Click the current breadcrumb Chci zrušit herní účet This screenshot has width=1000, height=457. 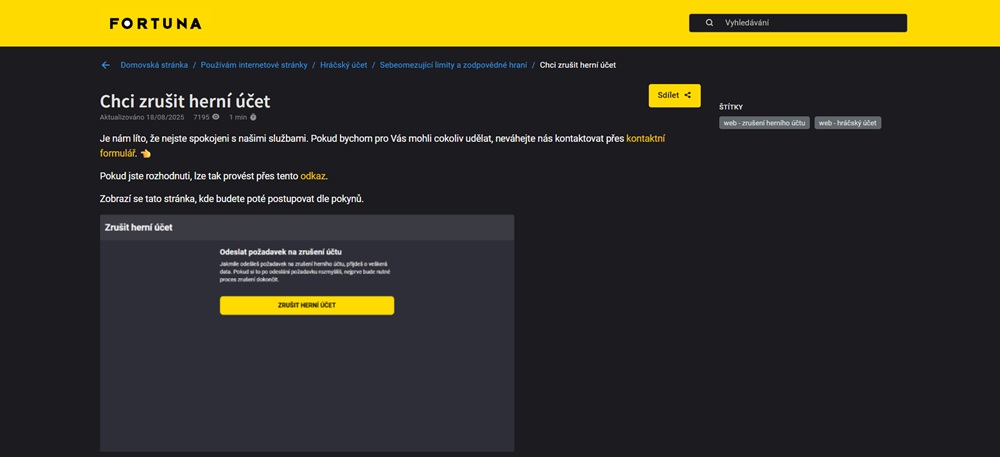(x=578, y=65)
